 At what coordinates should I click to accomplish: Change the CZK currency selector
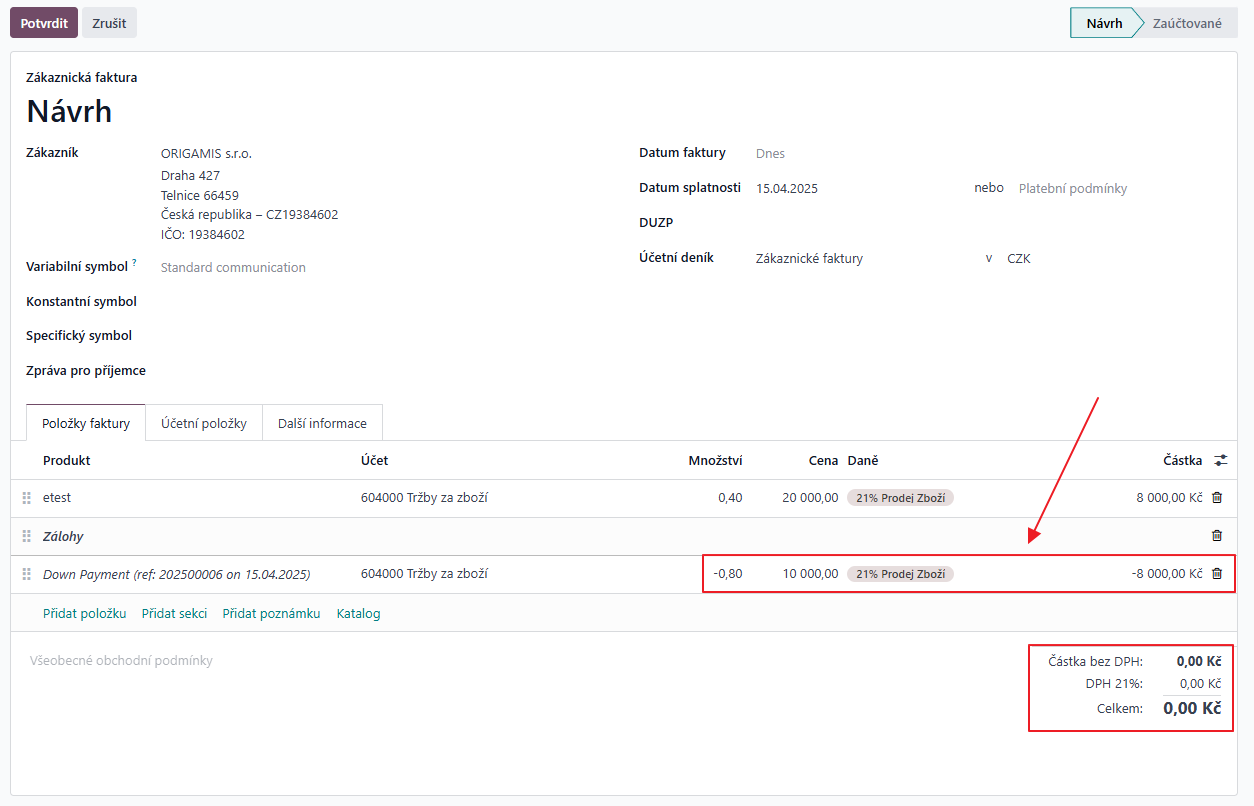tap(1018, 258)
